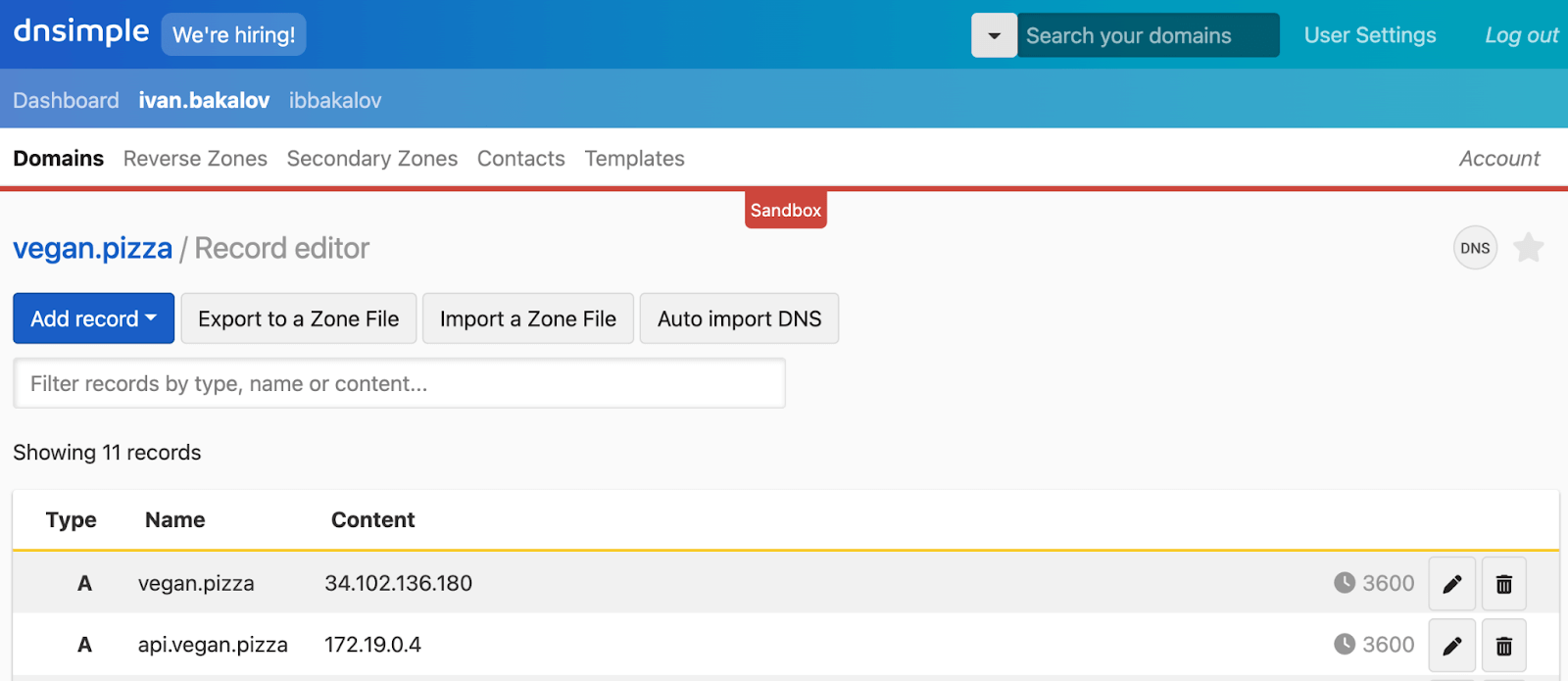The image size is (1568, 681).
Task: Delete the api.vegan.pizza record
Action: [1503, 645]
